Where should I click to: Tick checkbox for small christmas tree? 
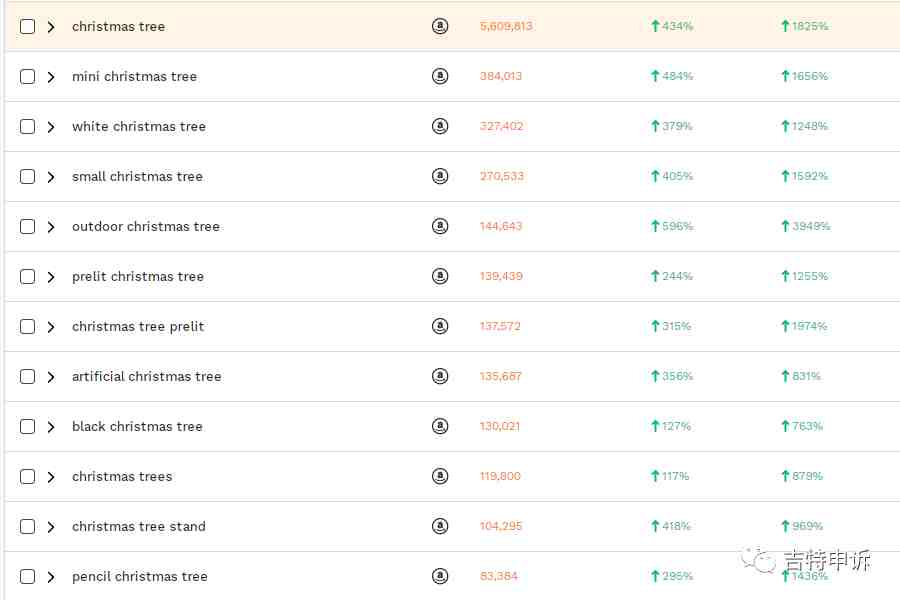coord(28,176)
